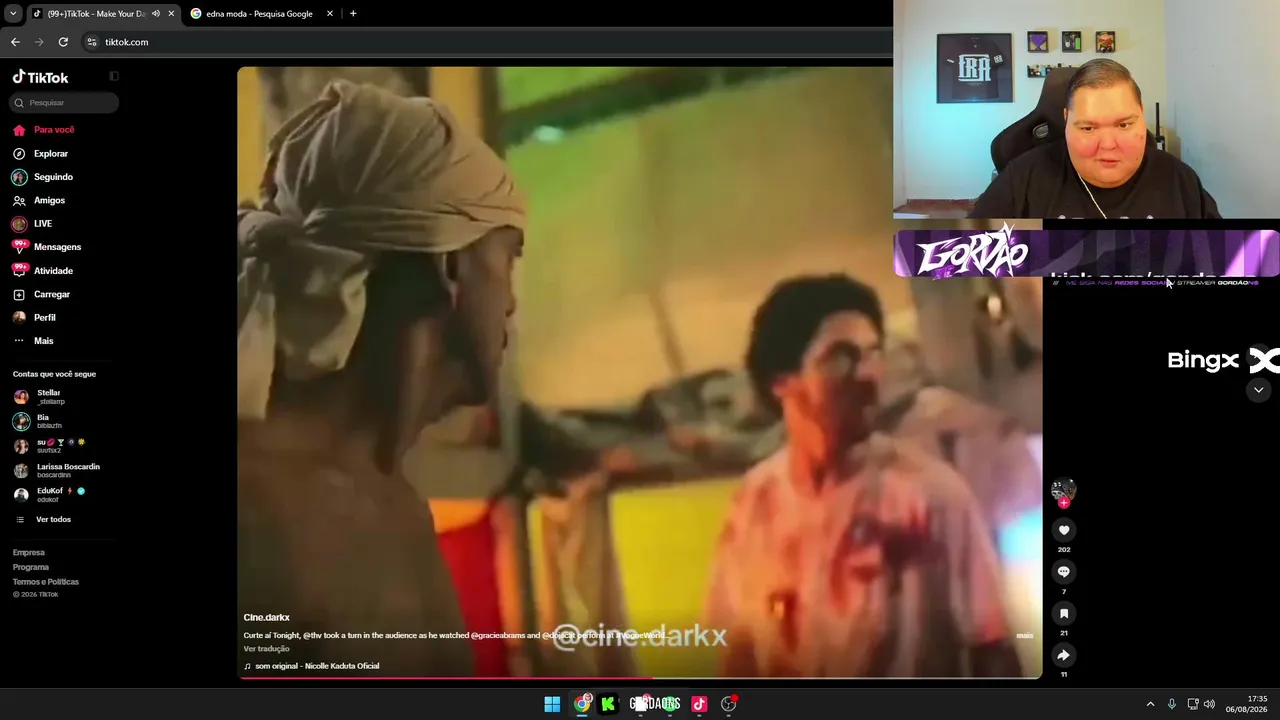Open the Programa footer link
This screenshot has height=720, width=1280.
click(31, 567)
